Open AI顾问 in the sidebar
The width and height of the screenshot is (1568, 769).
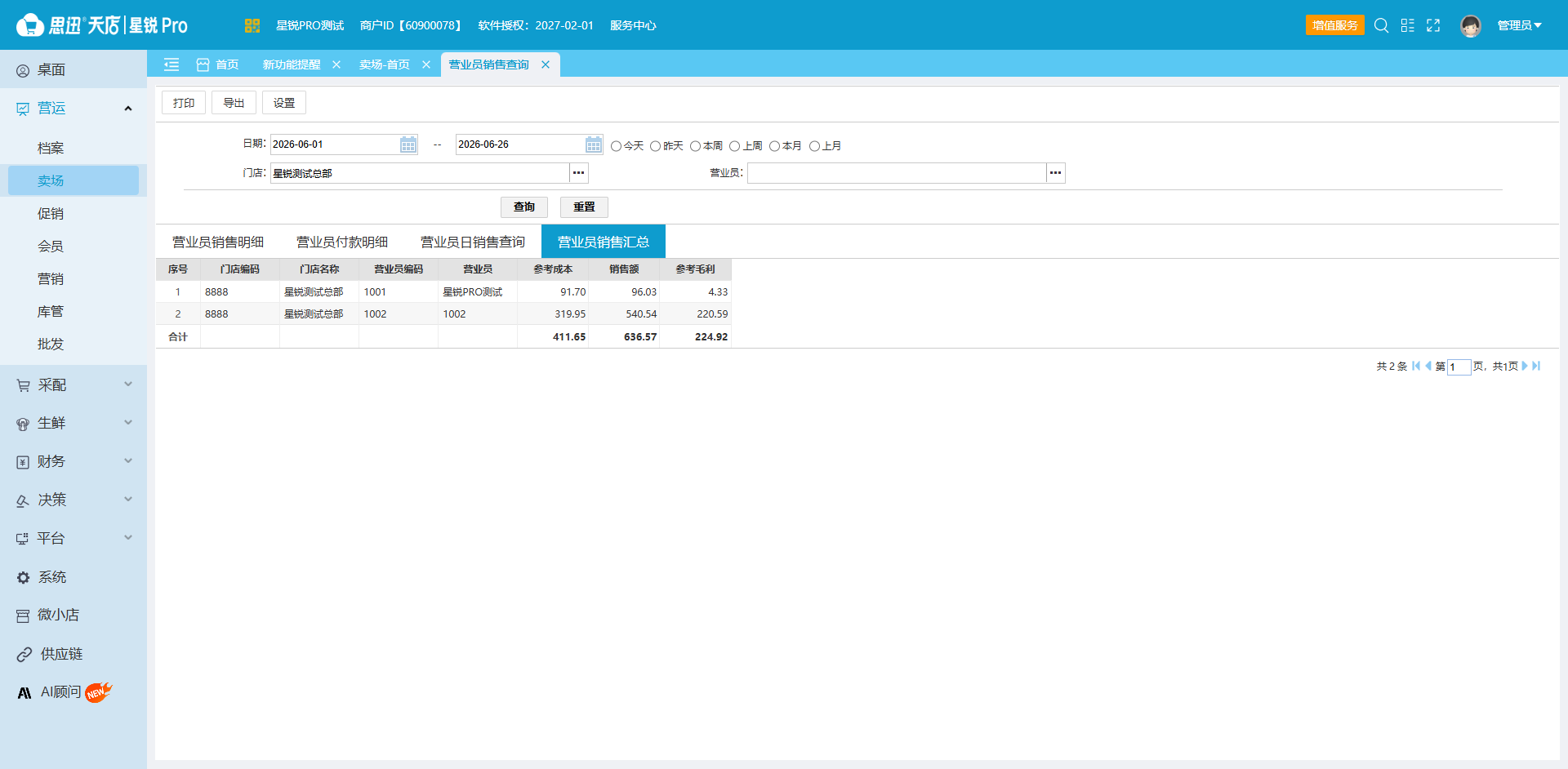click(x=73, y=692)
